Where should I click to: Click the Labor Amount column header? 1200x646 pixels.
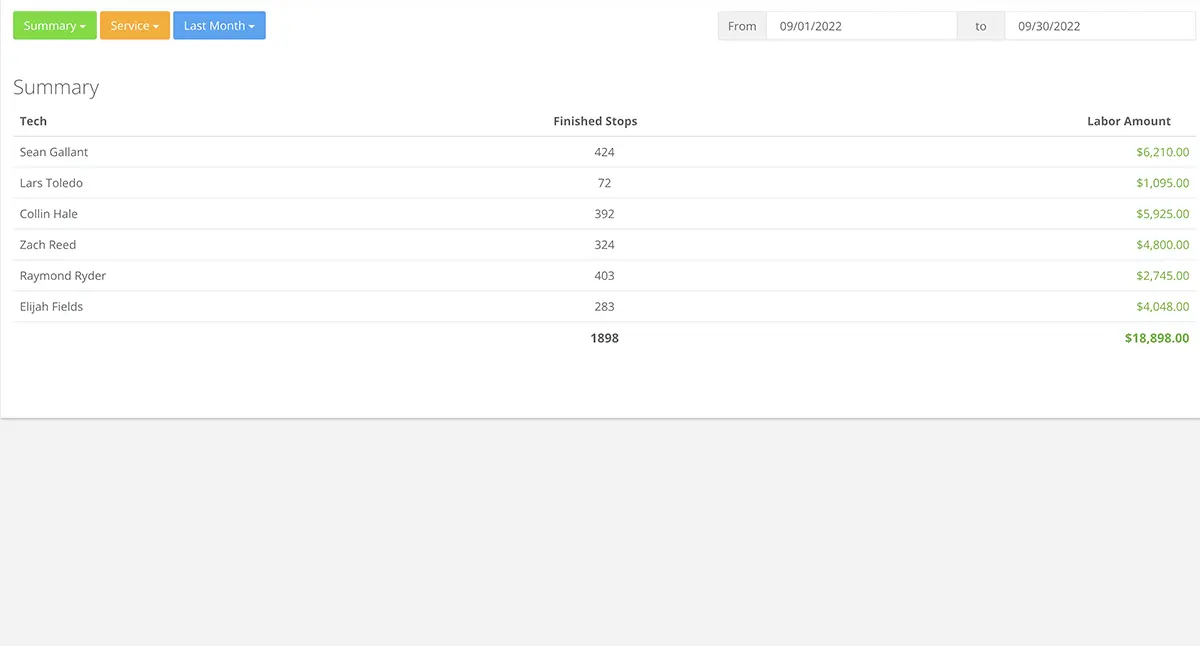(x=1129, y=121)
